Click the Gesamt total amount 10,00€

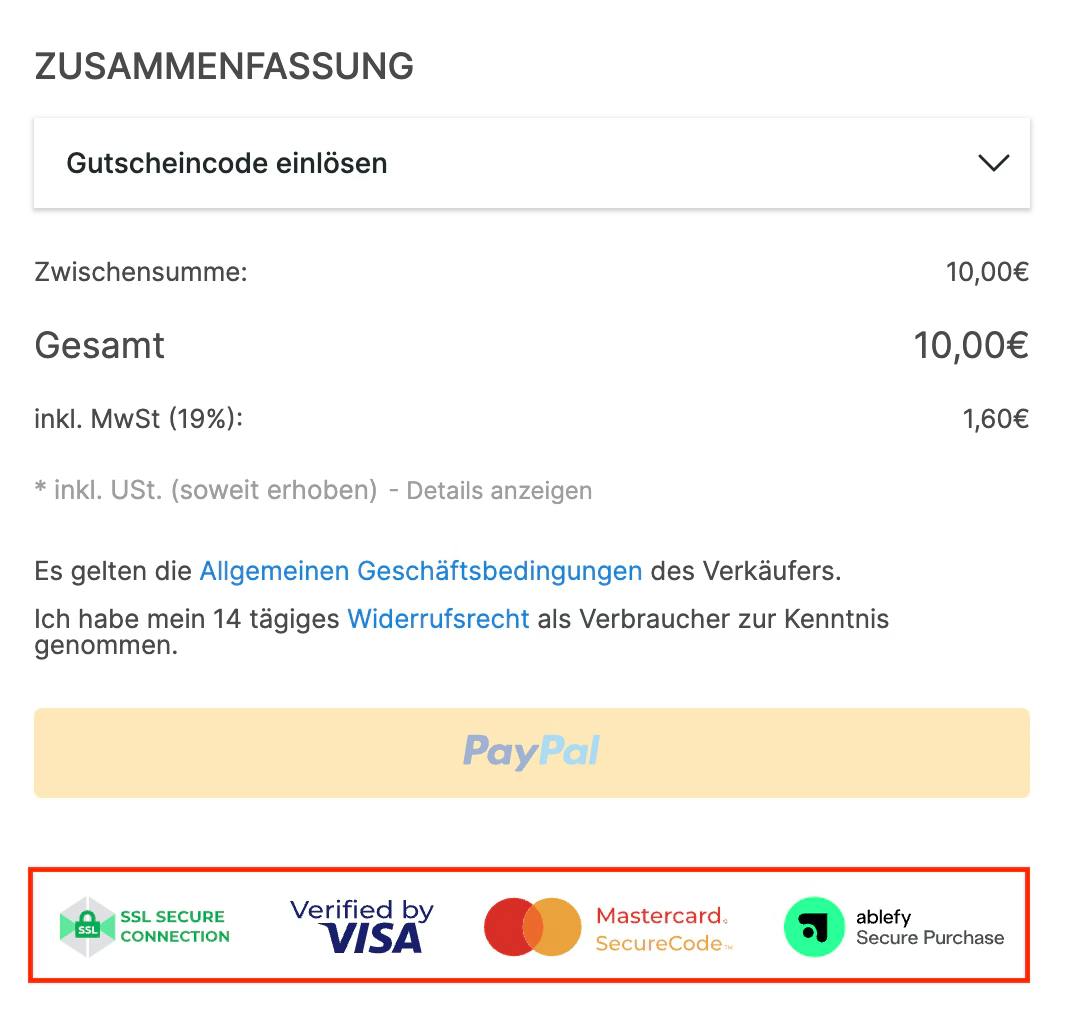(x=971, y=345)
